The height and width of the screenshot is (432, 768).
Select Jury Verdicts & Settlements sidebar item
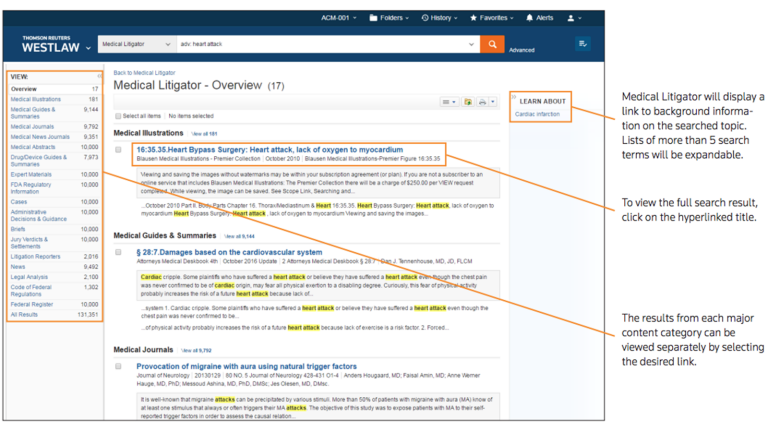[29, 243]
